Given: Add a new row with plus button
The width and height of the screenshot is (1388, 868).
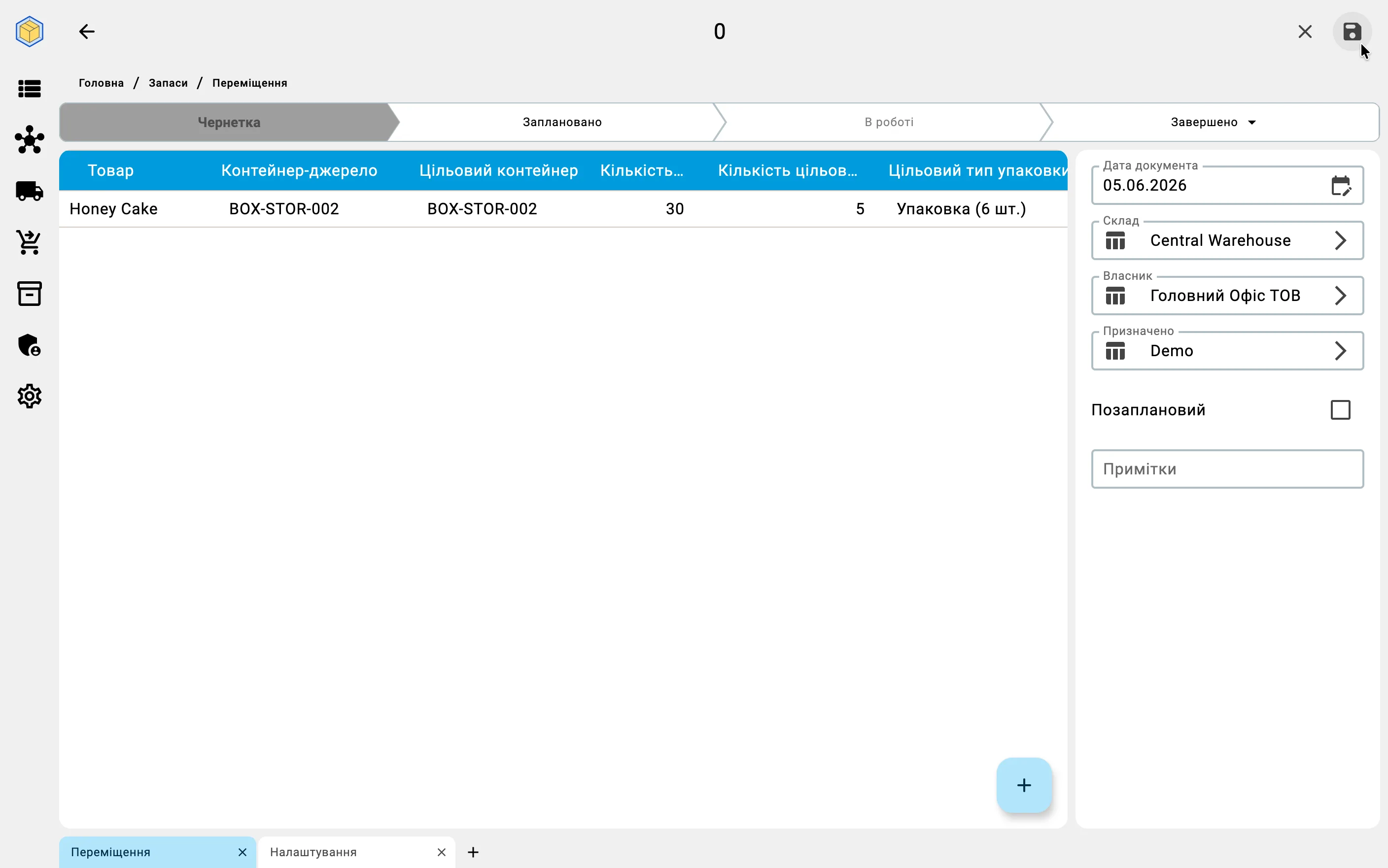Looking at the screenshot, I should click(x=1023, y=785).
